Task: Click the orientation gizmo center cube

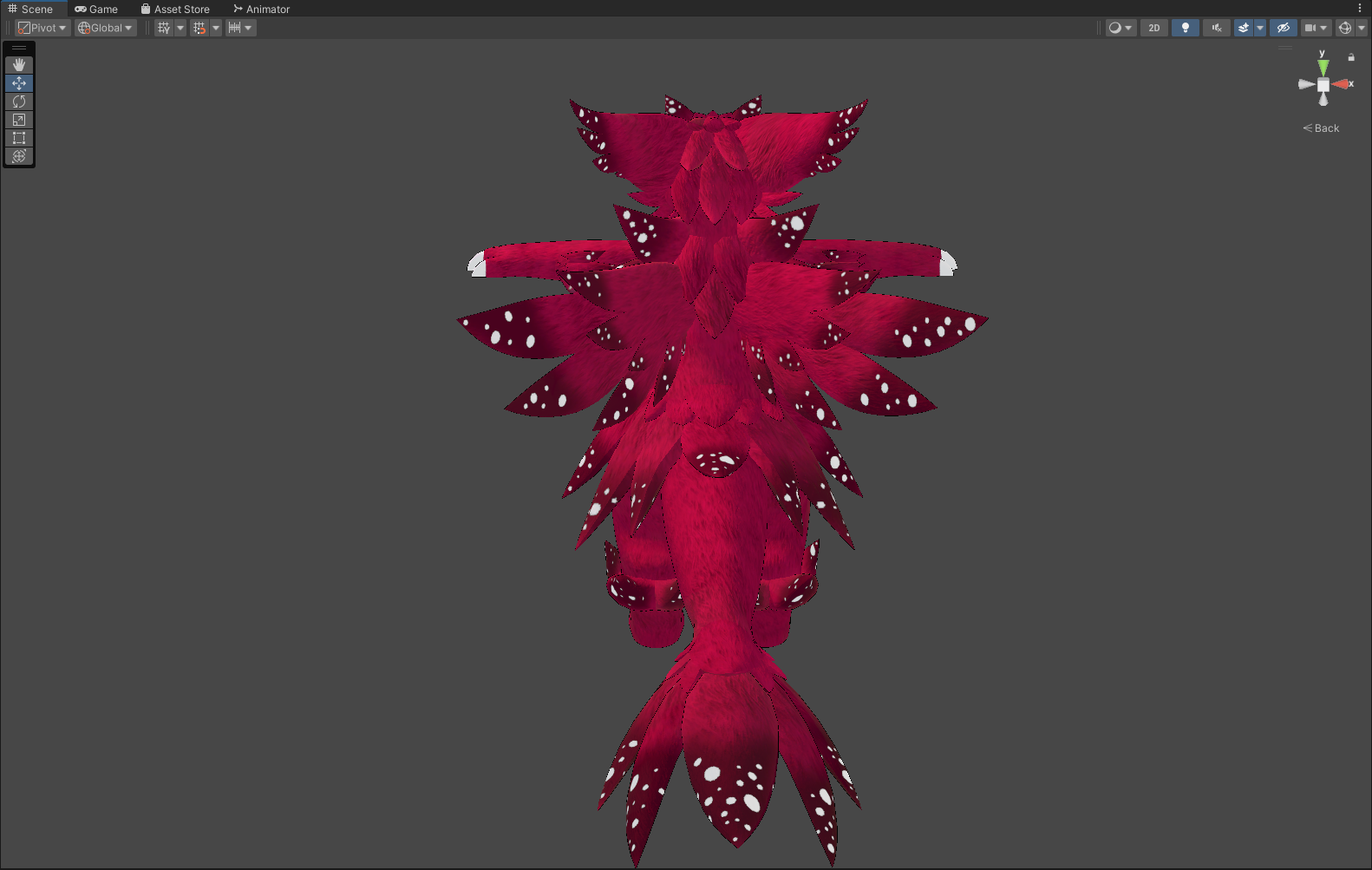Action: (x=1323, y=84)
